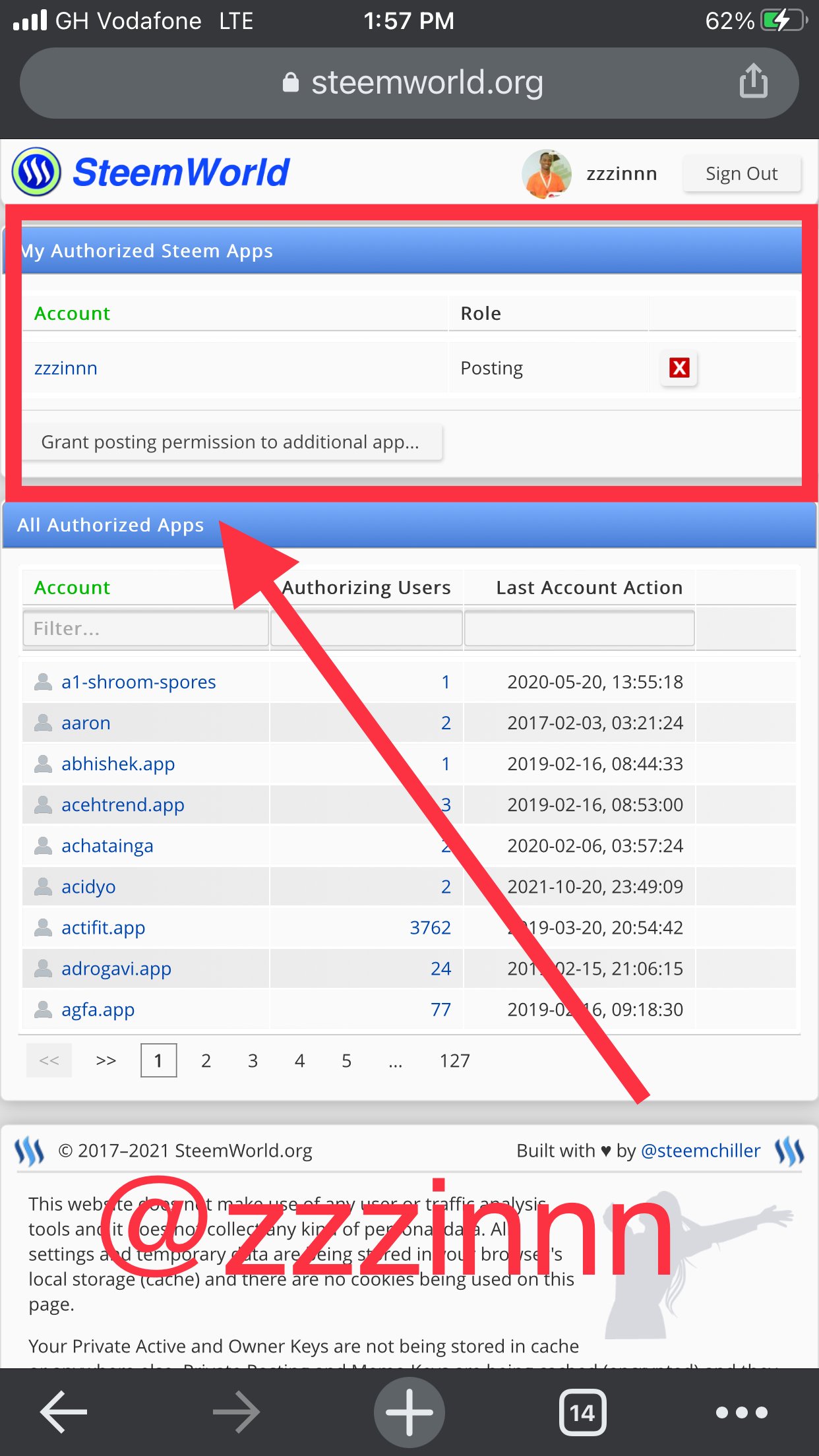Open the zzzinnn profile avatar
This screenshot has width=819, height=1456.
click(x=547, y=173)
